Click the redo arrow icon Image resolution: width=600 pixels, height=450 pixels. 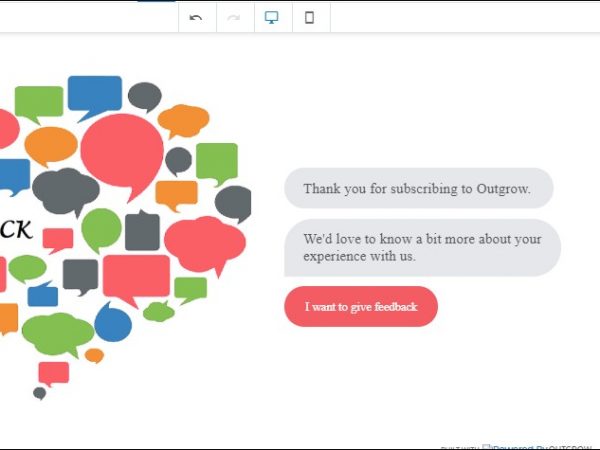pos(234,17)
